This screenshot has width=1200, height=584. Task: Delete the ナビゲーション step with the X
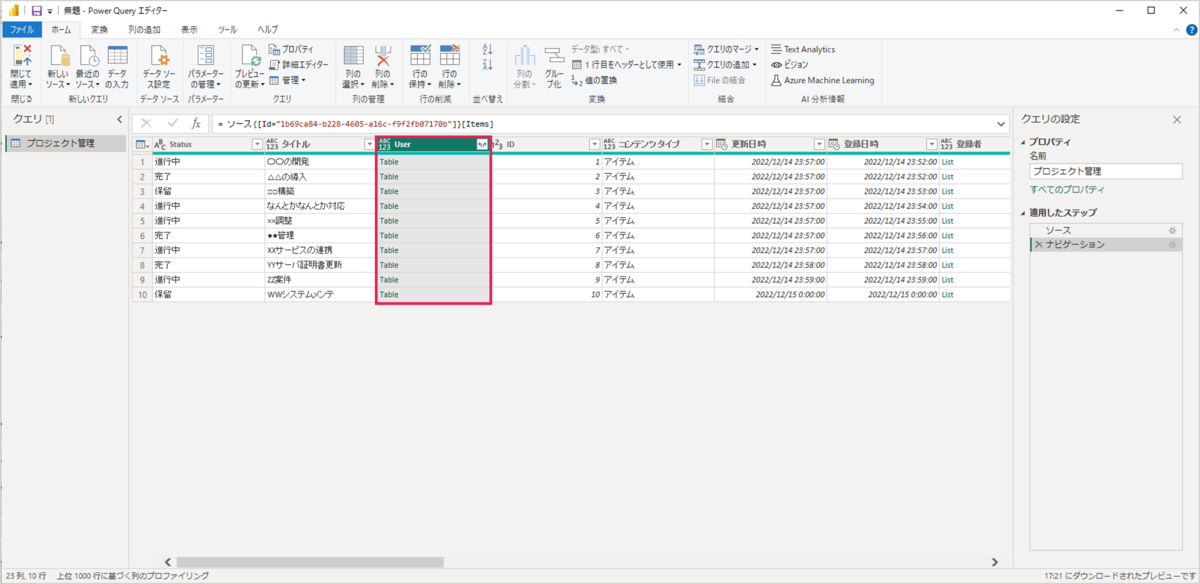point(1038,245)
